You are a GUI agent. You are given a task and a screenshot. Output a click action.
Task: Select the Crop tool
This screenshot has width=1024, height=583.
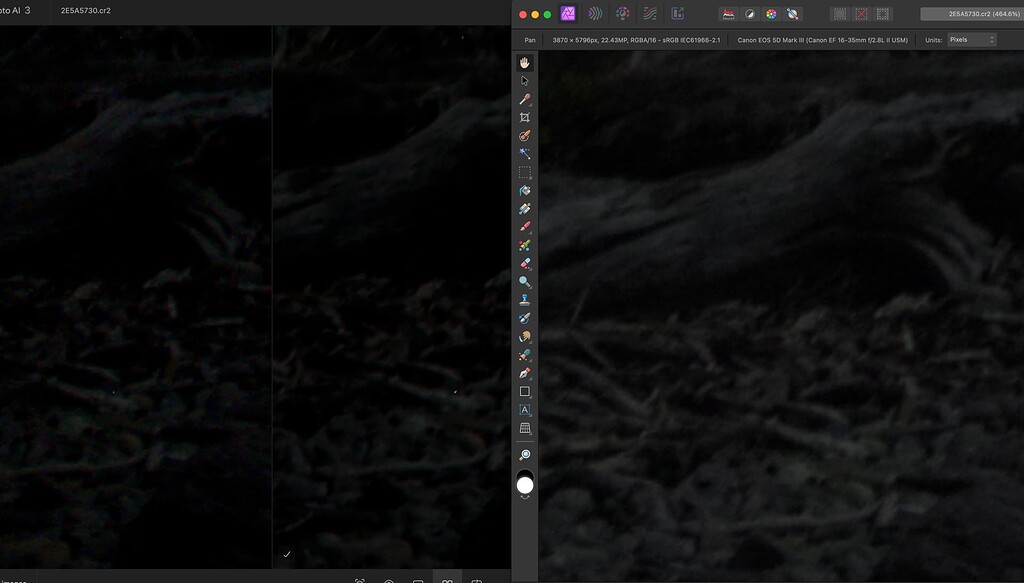point(525,116)
